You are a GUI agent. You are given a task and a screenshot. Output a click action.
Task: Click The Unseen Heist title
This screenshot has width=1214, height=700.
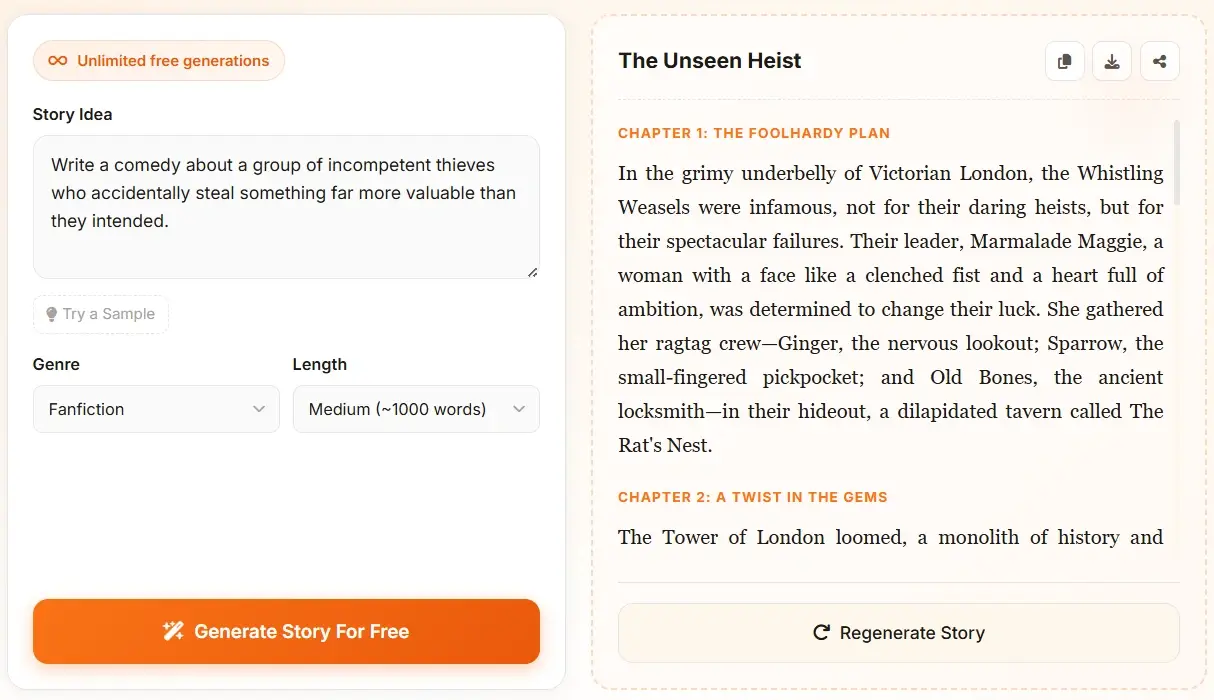(710, 61)
